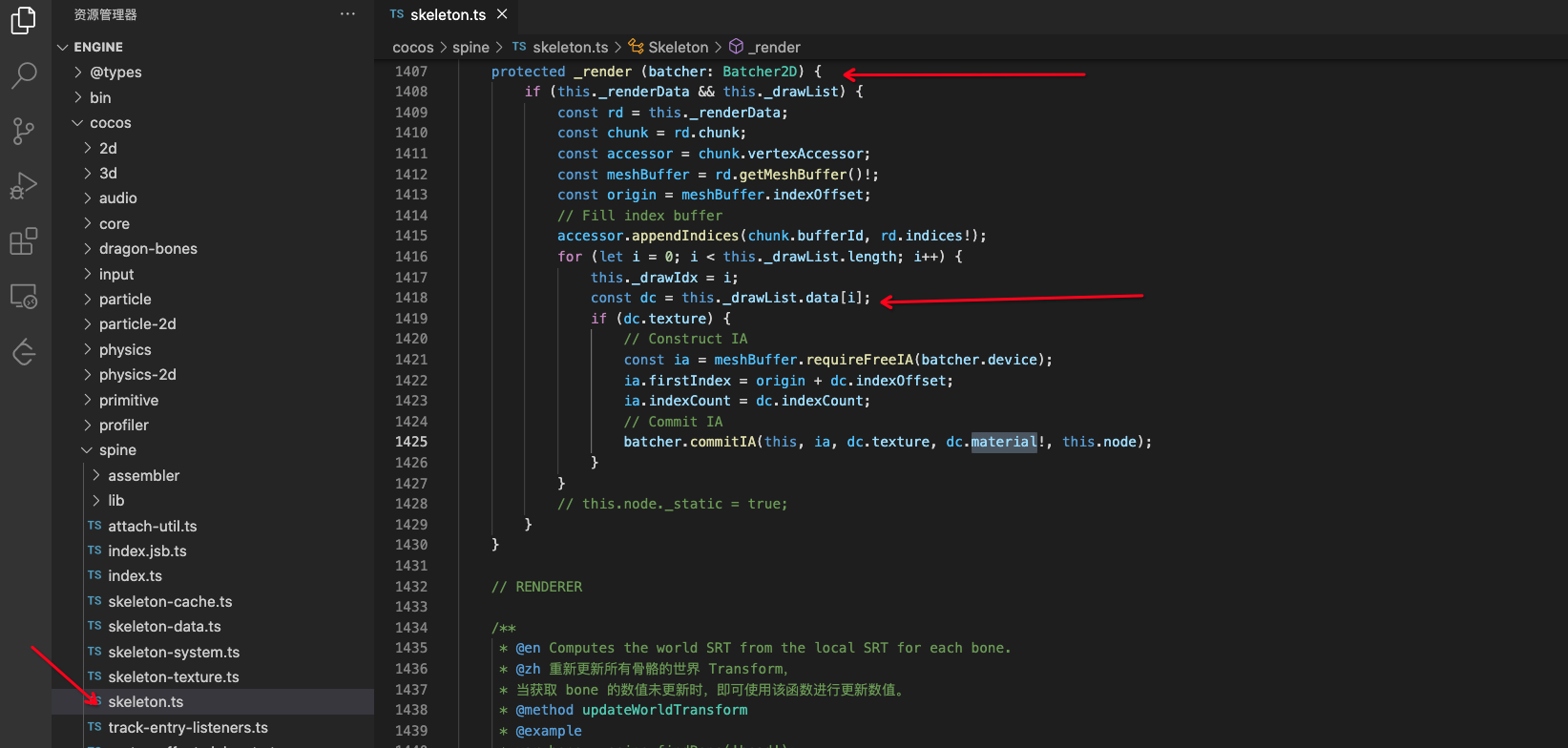The width and height of the screenshot is (1568, 748).
Task: Click '@example' tag in doc comment
Action: (x=549, y=731)
